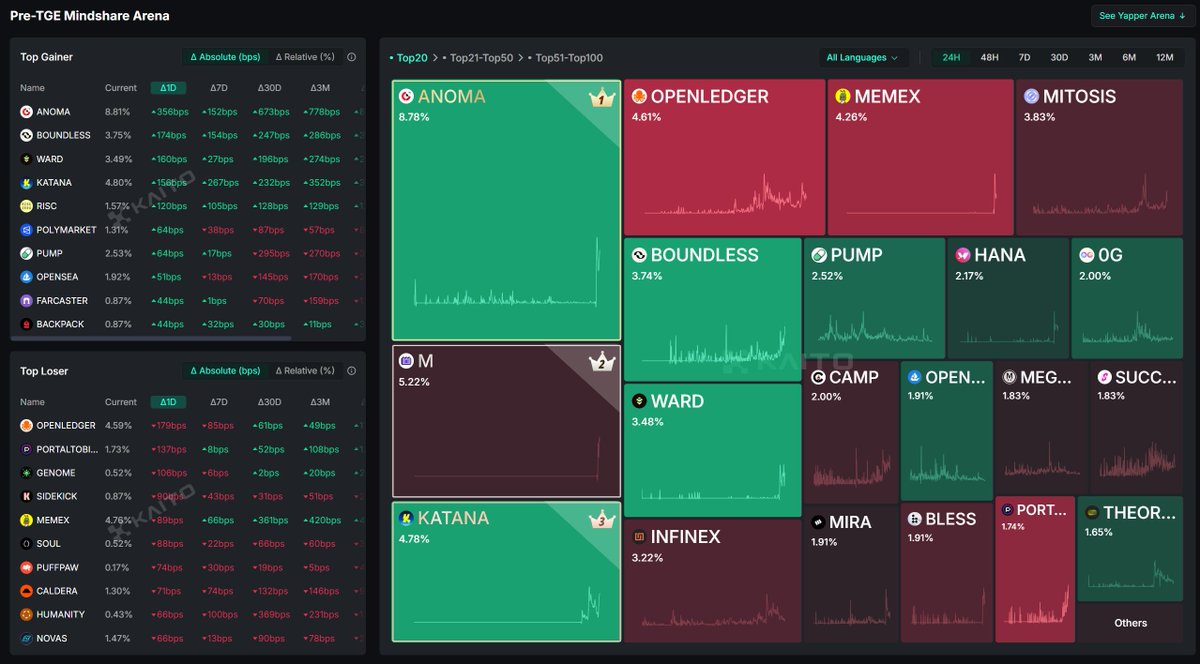Screen dimensions: 1200x664
Task: Click the SOUL logo icon in Top Loser list
Action: point(26,544)
